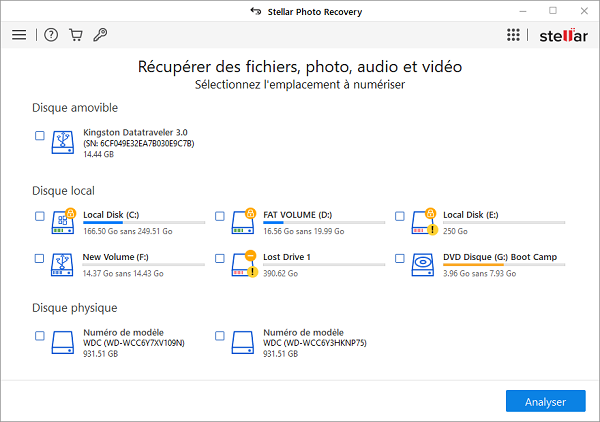Check the Local Disk (C:) checkbox
600x422 pixels.
[39, 216]
